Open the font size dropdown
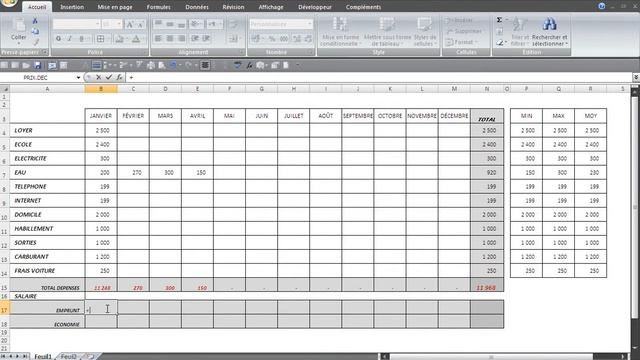 click(119, 24)
